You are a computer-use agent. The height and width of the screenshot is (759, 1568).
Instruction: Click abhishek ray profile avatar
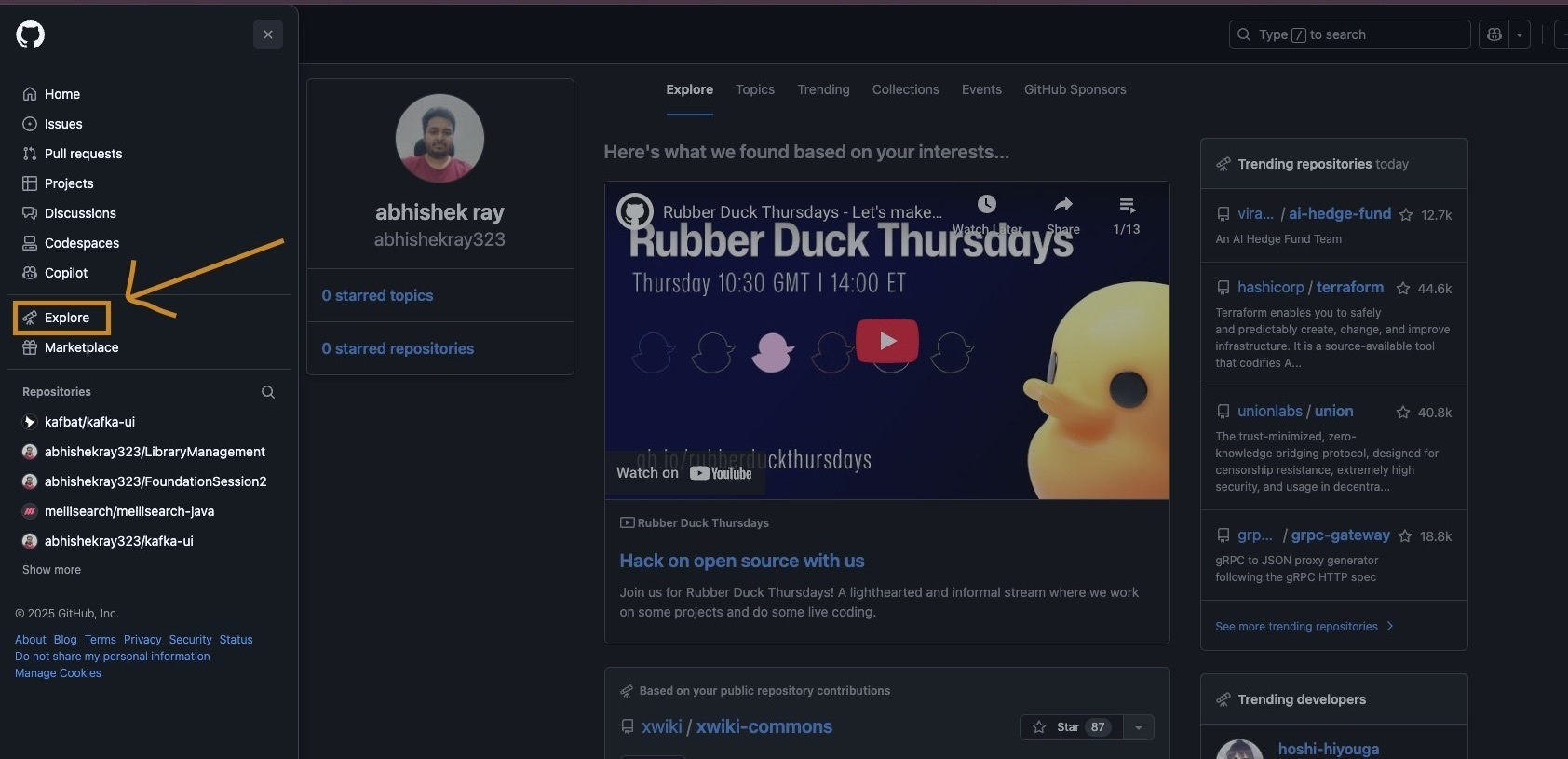click(x=439, y=138)
